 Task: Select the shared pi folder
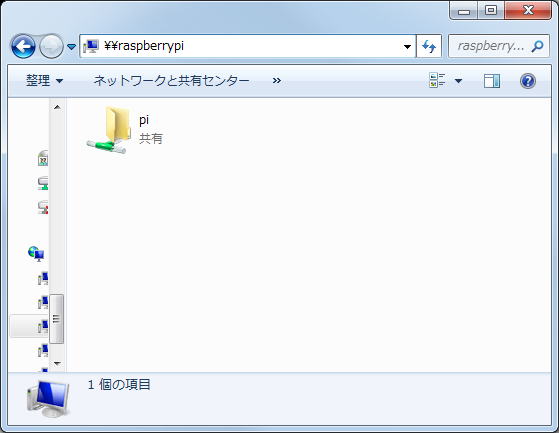pos(125,130)
